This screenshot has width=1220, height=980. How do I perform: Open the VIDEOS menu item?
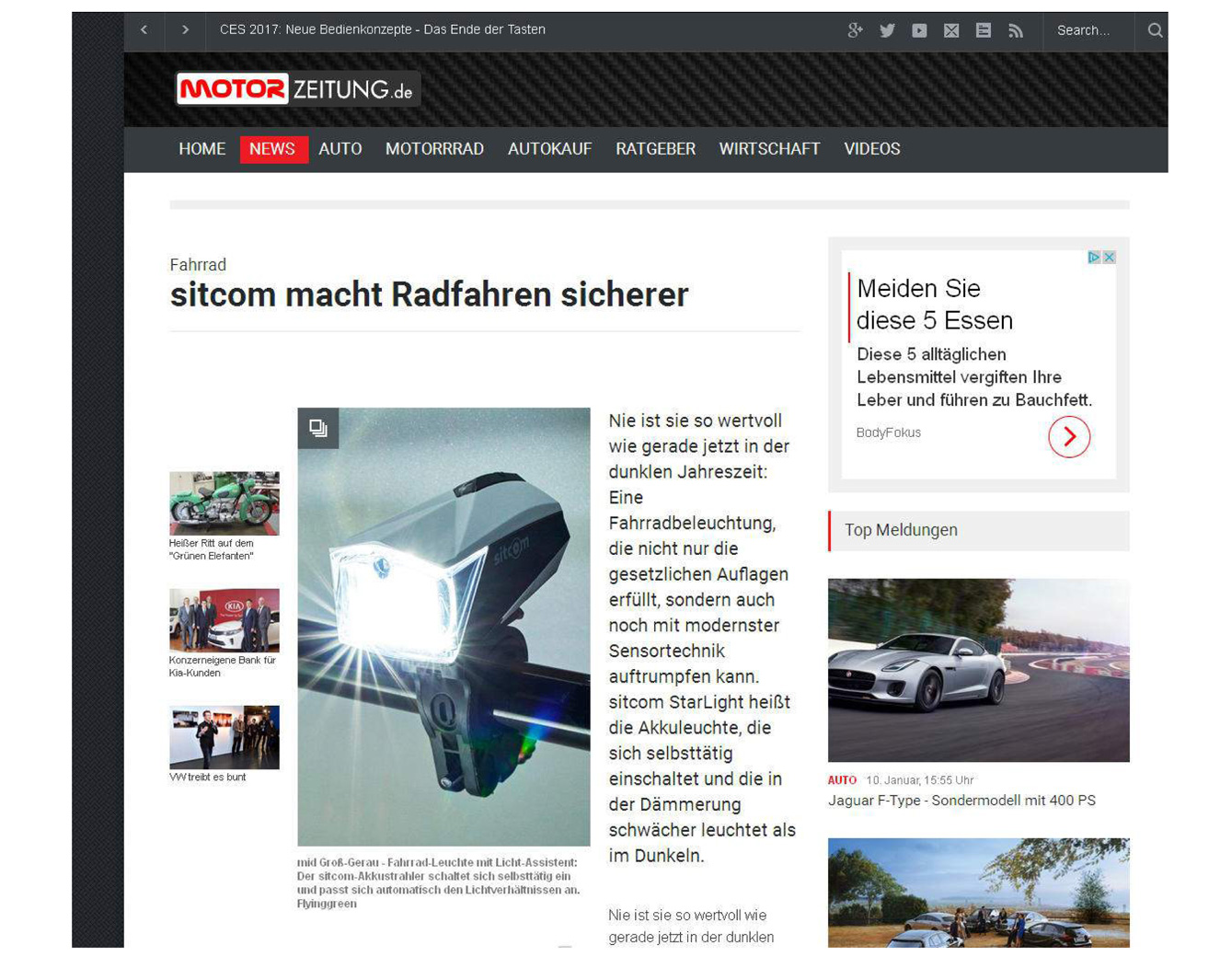872,149
